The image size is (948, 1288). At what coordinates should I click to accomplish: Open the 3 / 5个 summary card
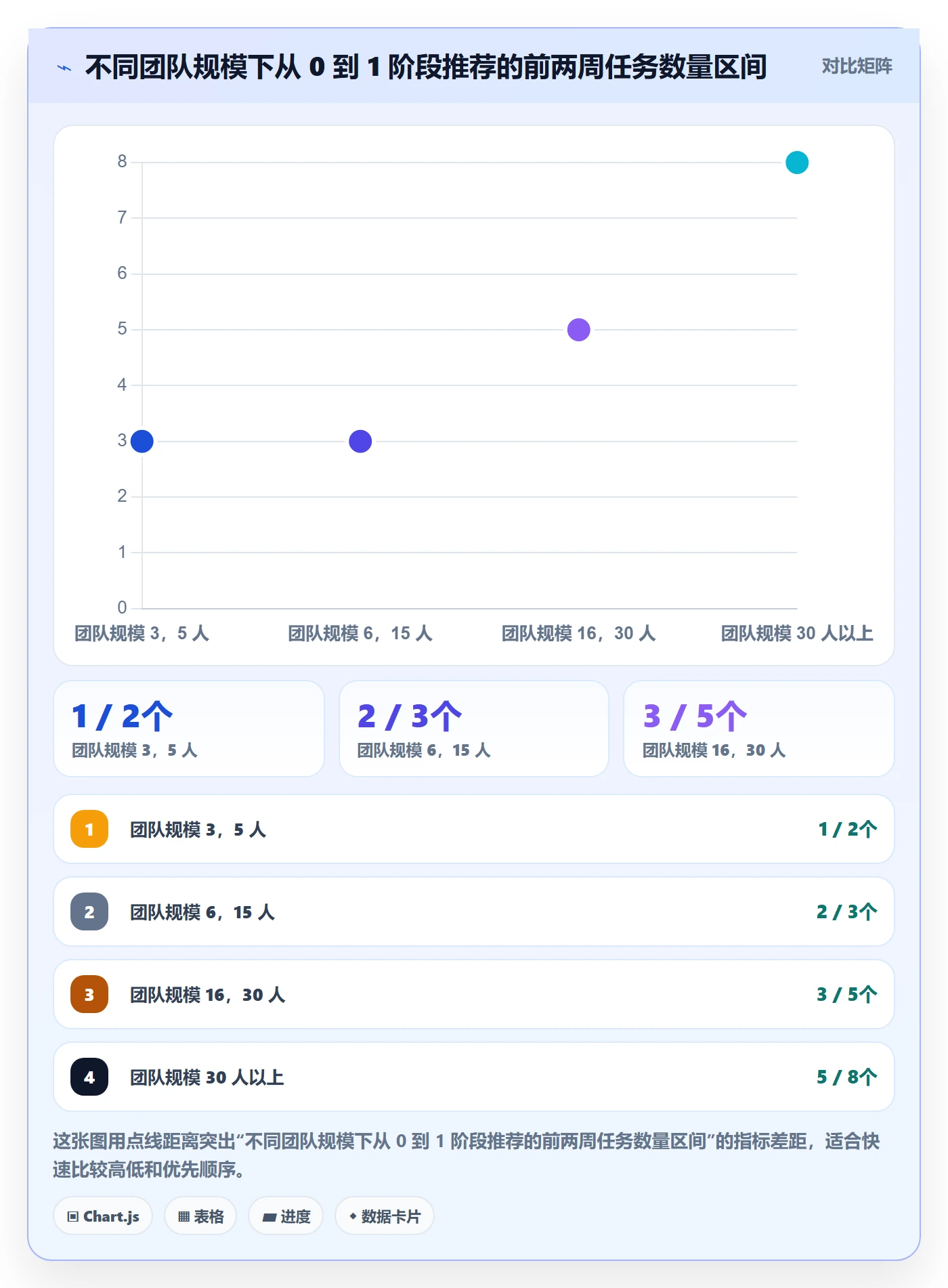coord(759,729)
